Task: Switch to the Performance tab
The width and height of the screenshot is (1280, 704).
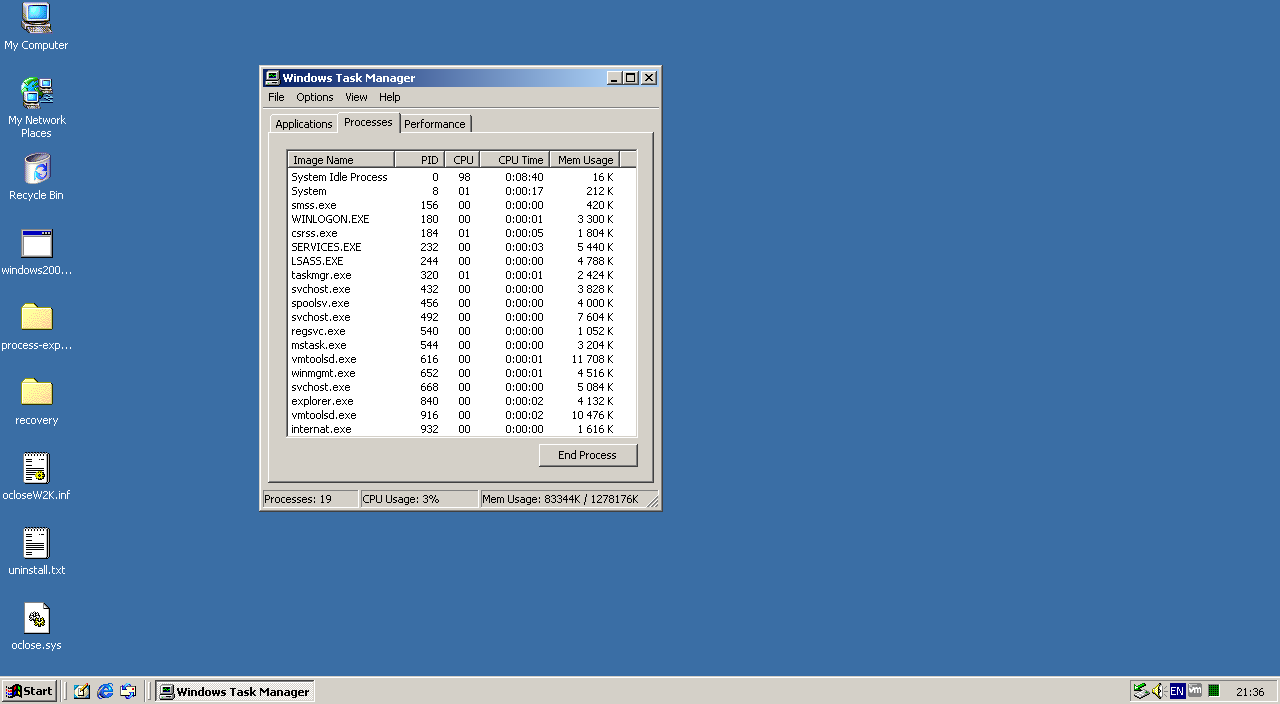Action: pos(435,124)
